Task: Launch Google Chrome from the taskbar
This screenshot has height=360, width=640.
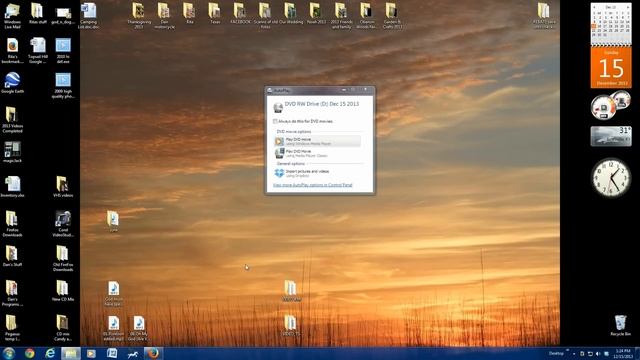Action: 29,353
